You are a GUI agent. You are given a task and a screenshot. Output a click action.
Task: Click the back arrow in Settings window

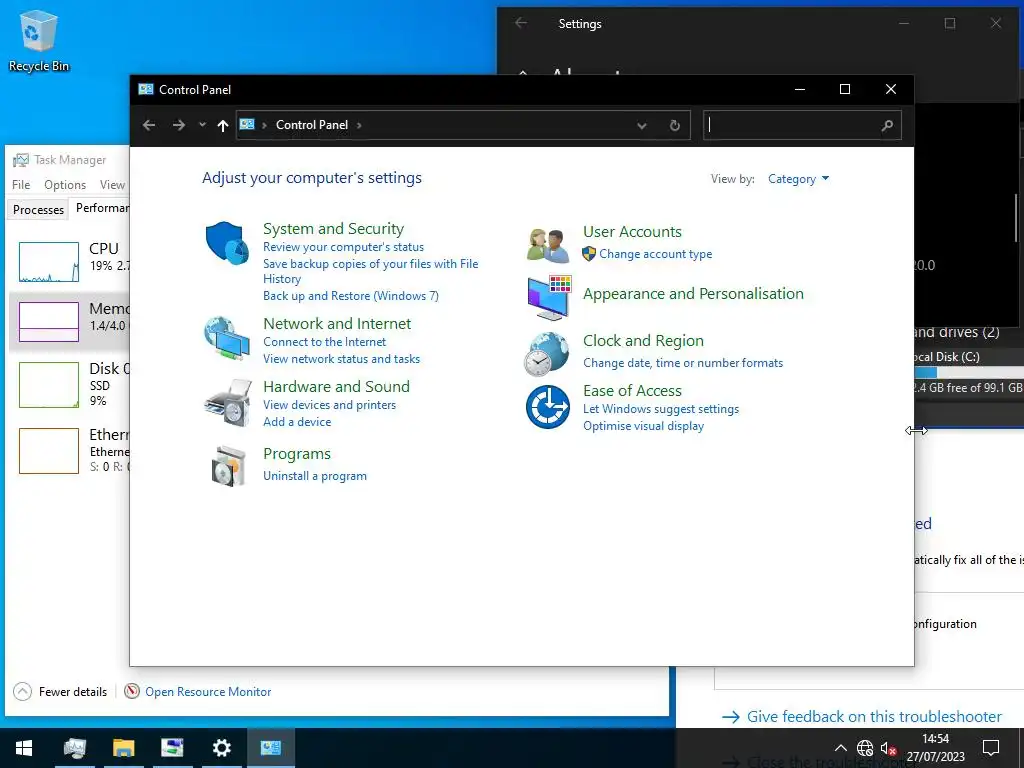[x=520, y=23]
